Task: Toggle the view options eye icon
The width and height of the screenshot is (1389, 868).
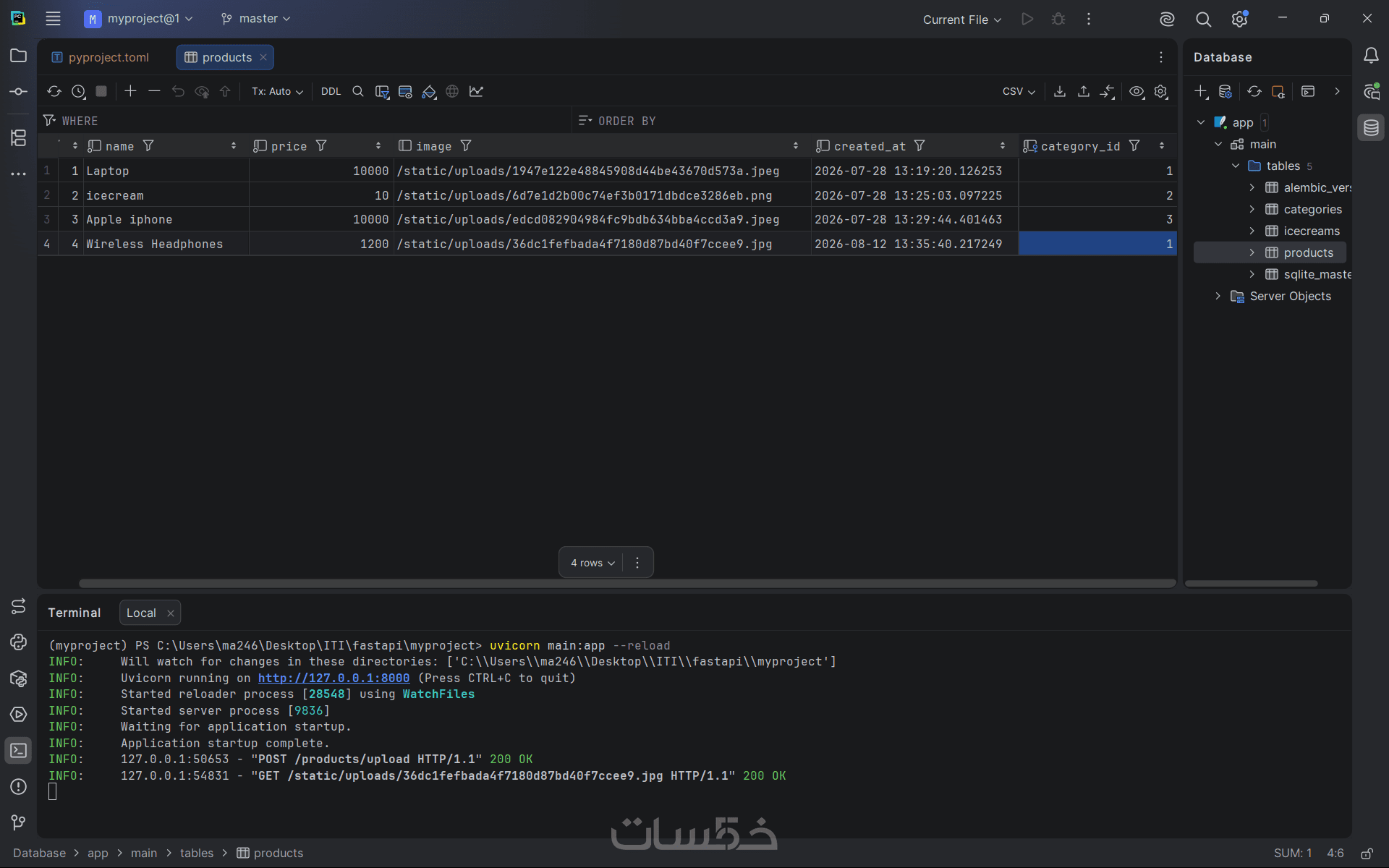Action: pyautogui.click(x=1137, y=91)
